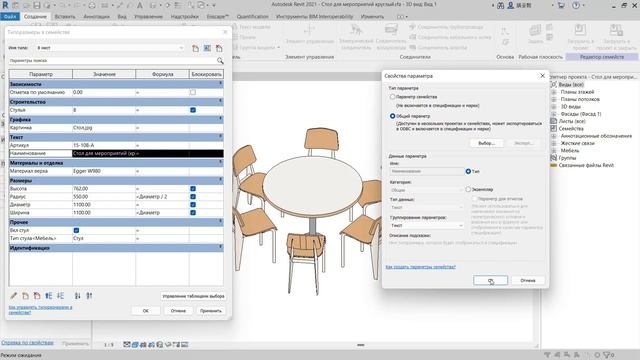Switch to the Изменить ribbon tab
Screen dimensions: 640x360
tap(372, 17)
